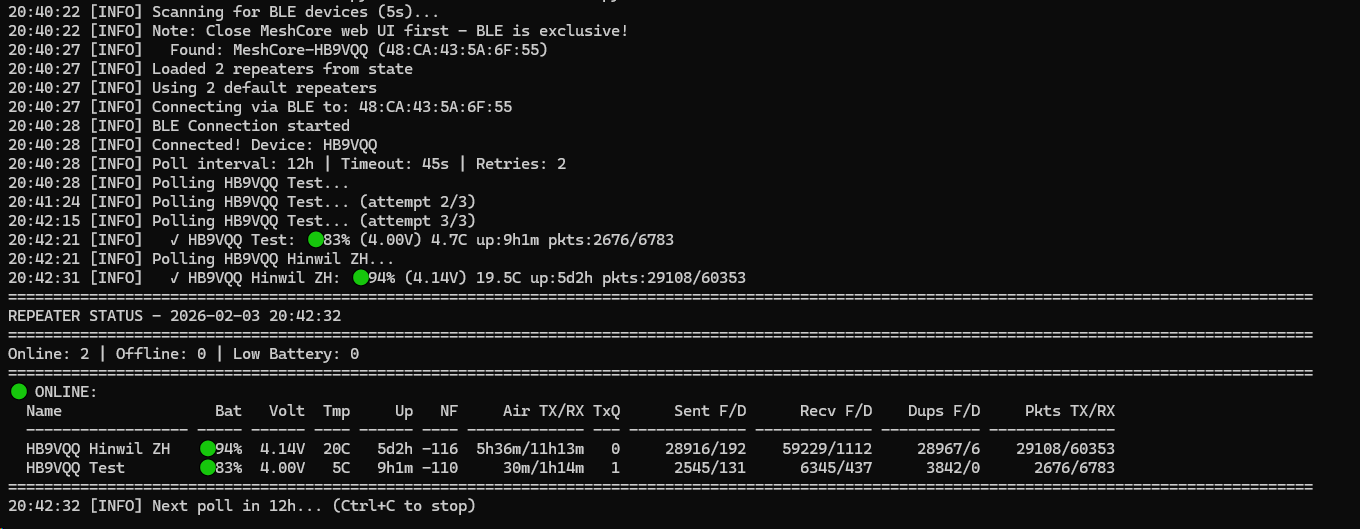Click the Ctrl+C to stop hint text
The image size is (1360, 529).
(x=404, y=506)
